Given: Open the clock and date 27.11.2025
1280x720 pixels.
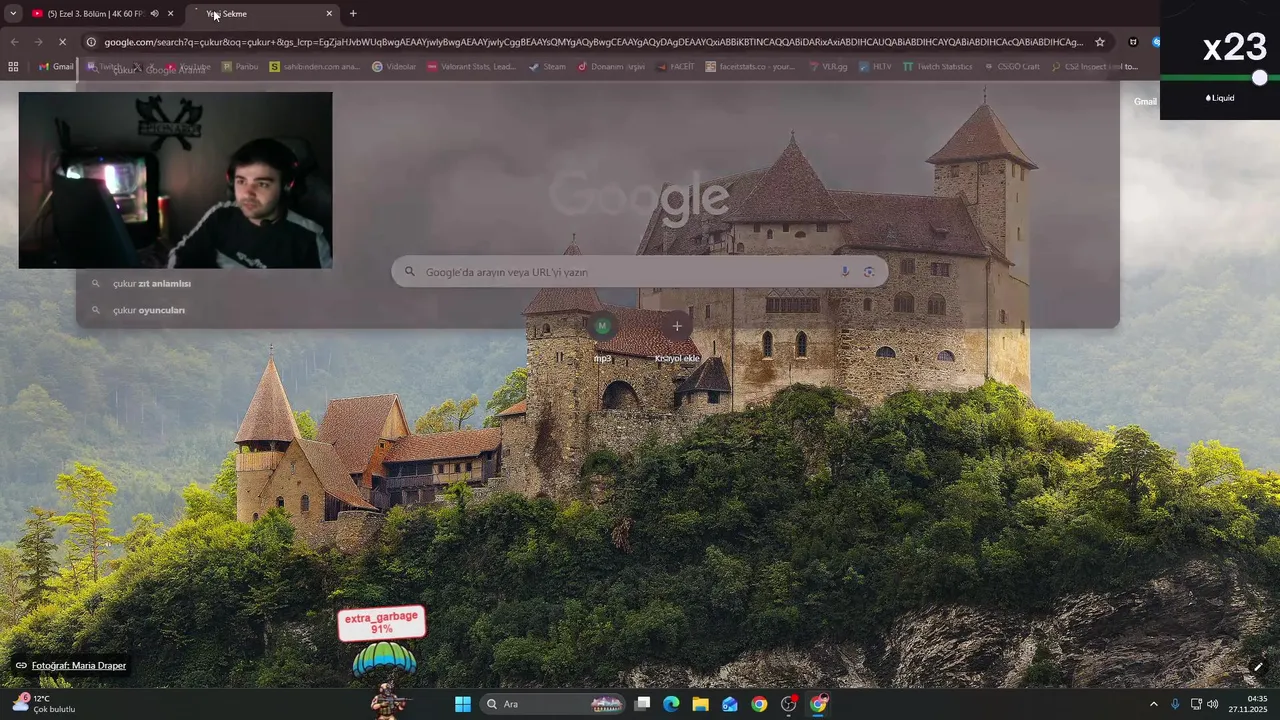Looking at the screenshot, I should (1248, 704).
